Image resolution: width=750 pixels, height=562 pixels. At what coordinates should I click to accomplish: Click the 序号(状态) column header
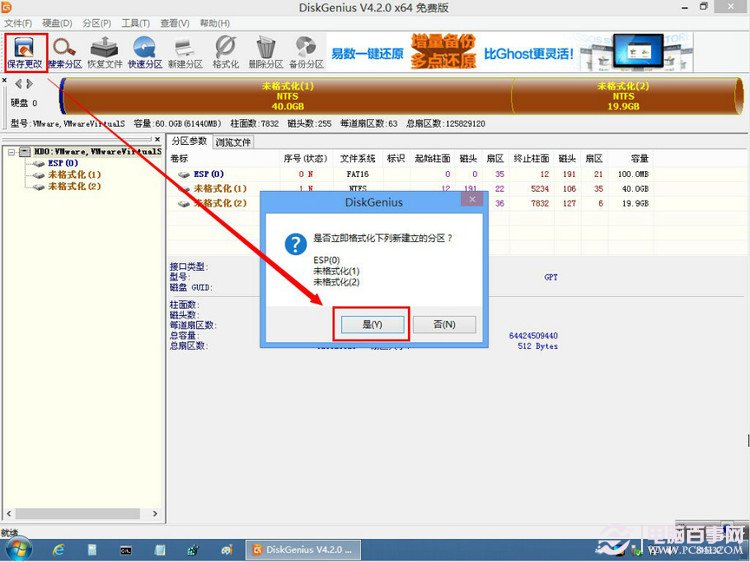[305, 158]
